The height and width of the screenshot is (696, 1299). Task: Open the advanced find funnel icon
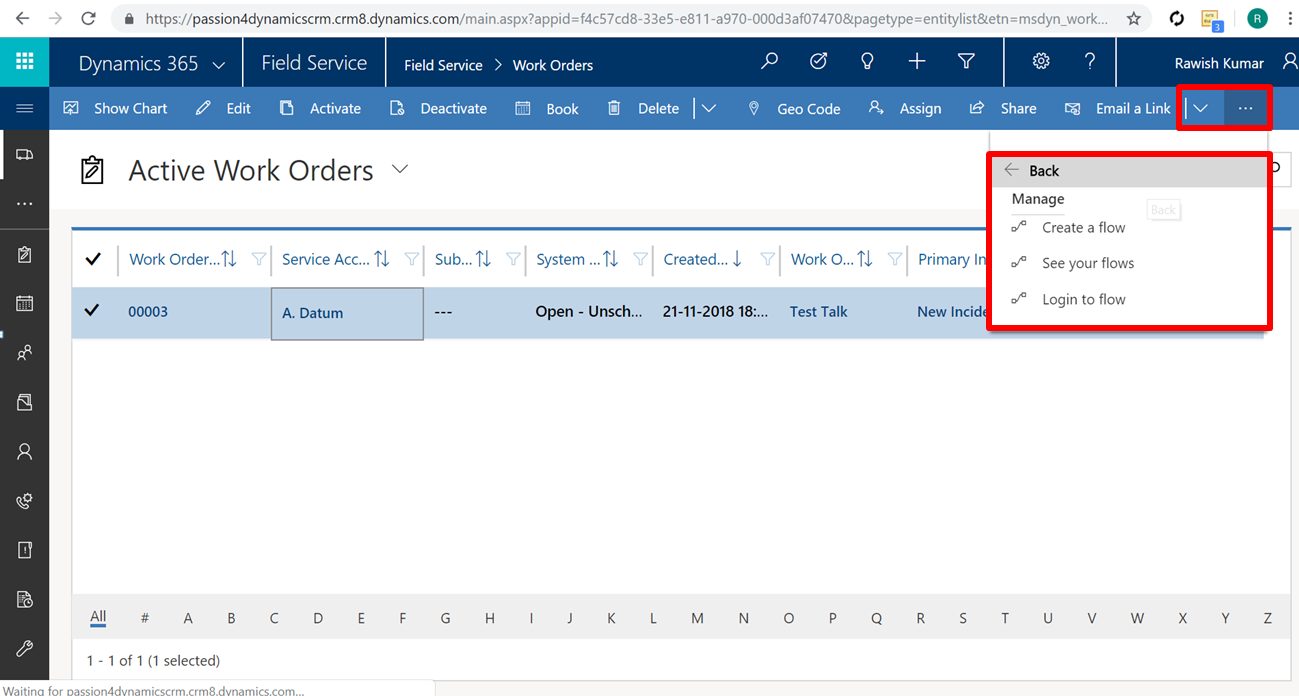(966, 62)
